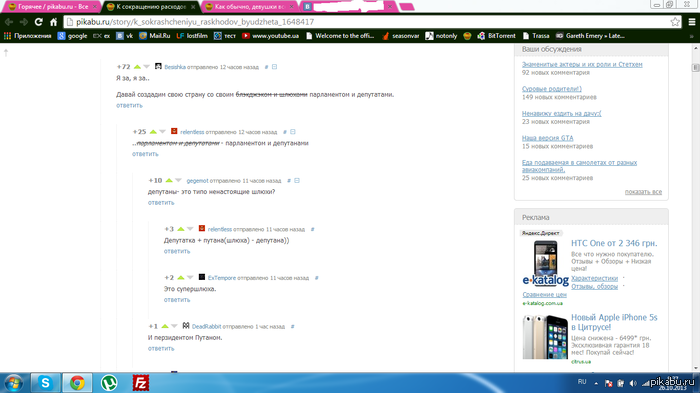The width and height of the screenshot is (700, 393).
Task: Collapse gegemot's comment thread
Action: point(297,180)
